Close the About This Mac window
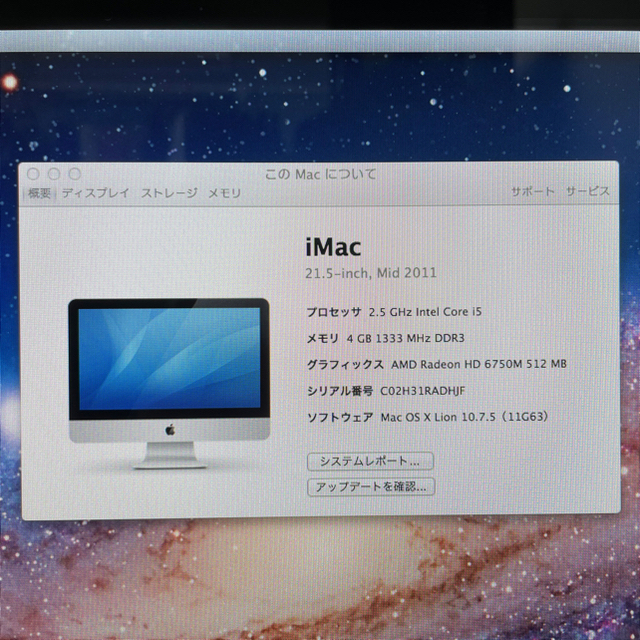 point(33,174)
